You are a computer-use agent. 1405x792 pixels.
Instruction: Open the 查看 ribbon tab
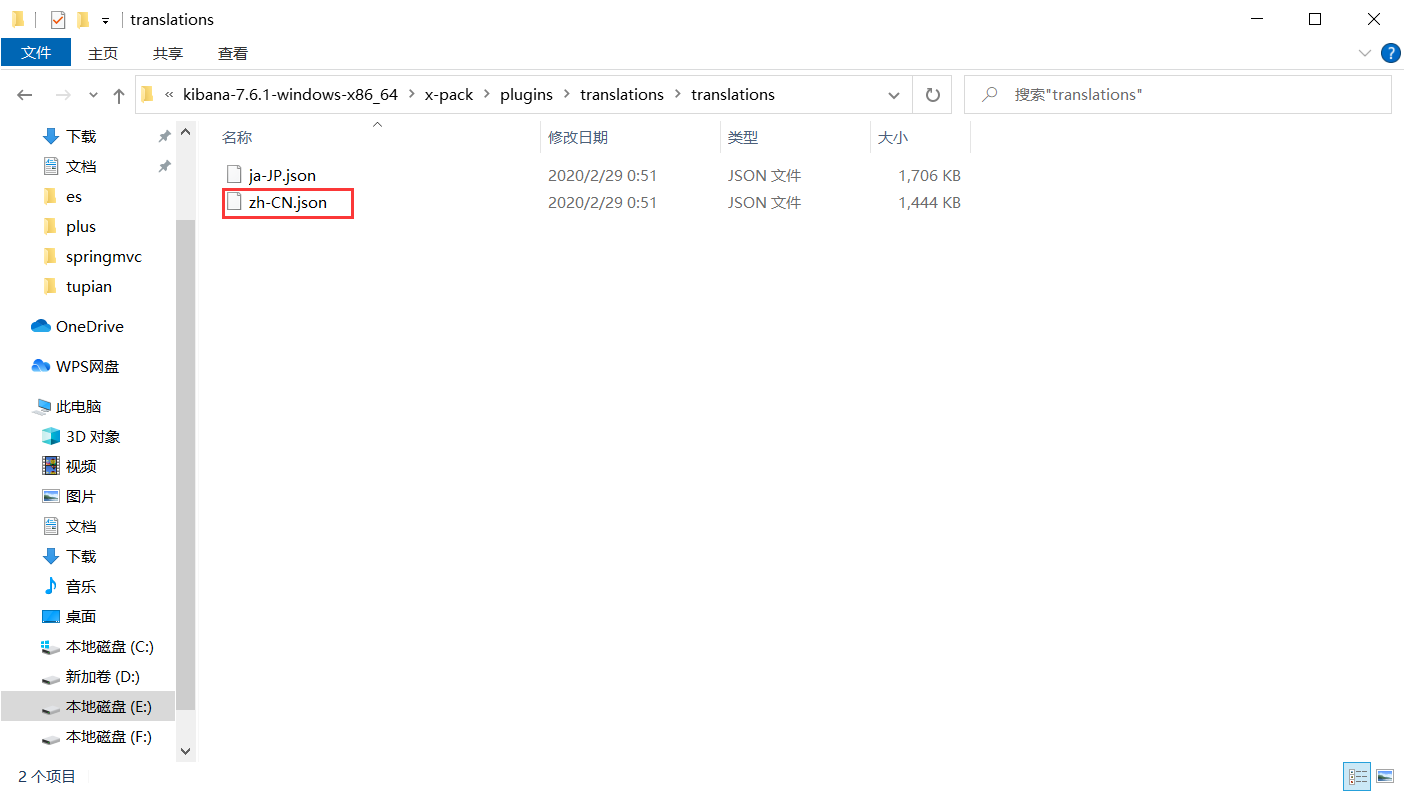click(x=233, y=53)
